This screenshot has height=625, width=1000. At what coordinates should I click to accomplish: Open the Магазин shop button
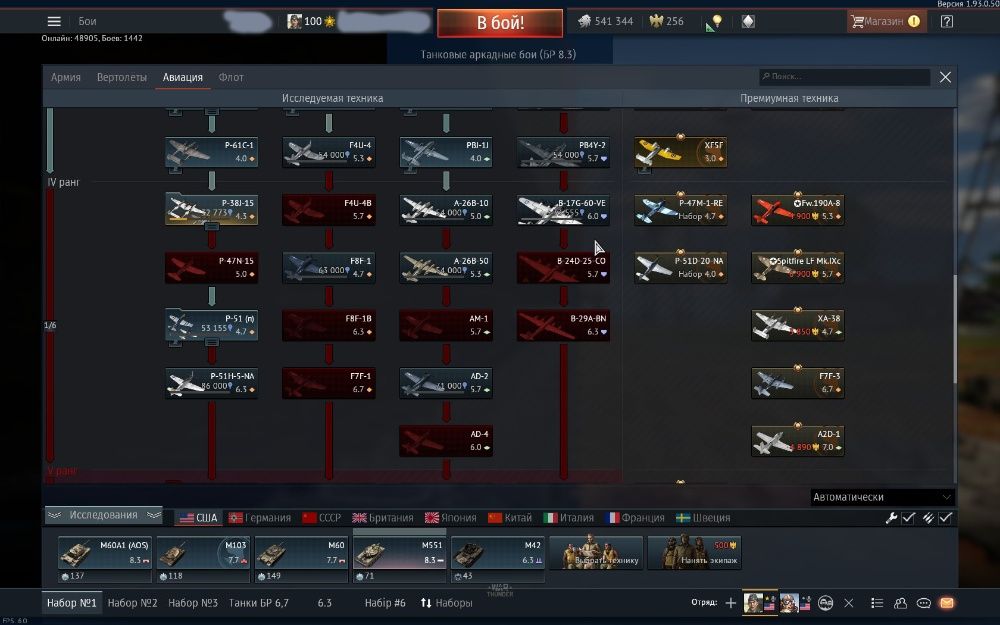pyautogui.click(x=886, y=21)
